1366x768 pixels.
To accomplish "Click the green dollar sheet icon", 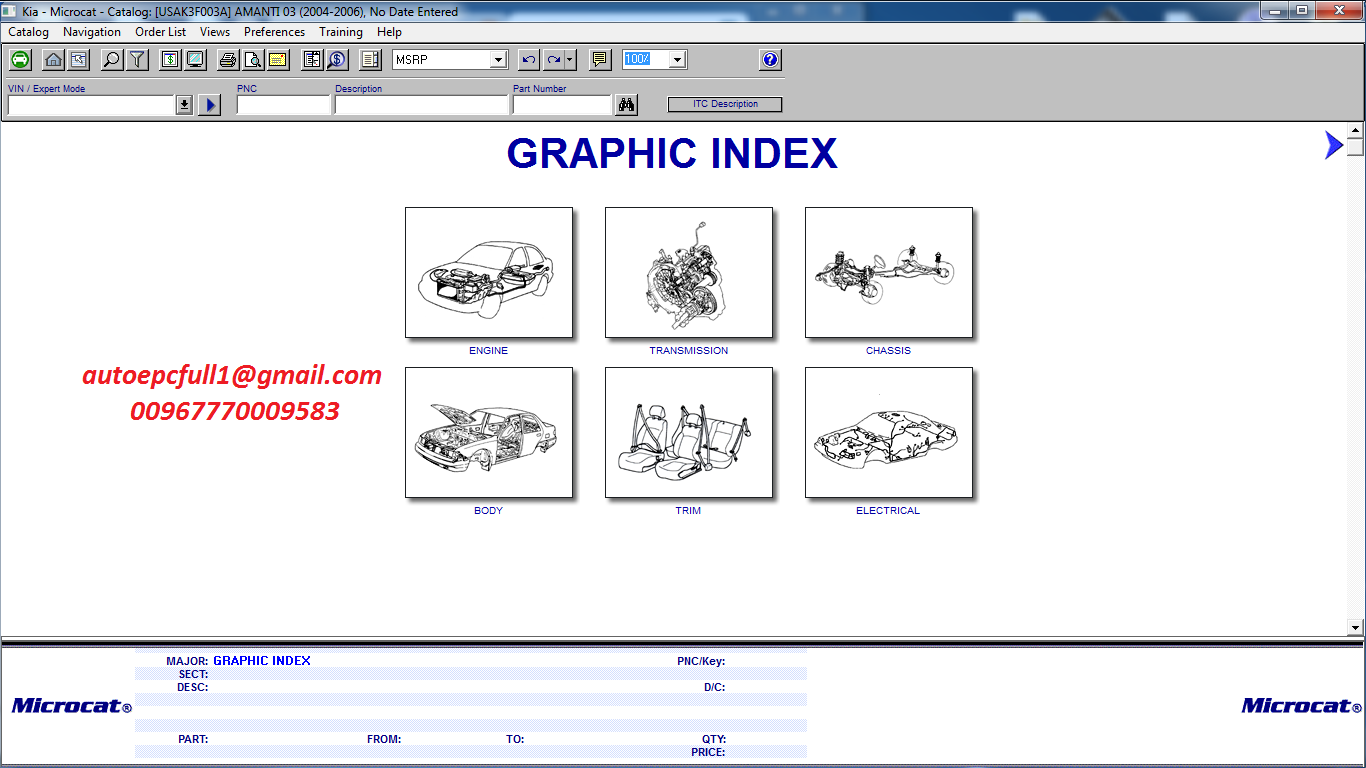I will click(x=170, y=60).
